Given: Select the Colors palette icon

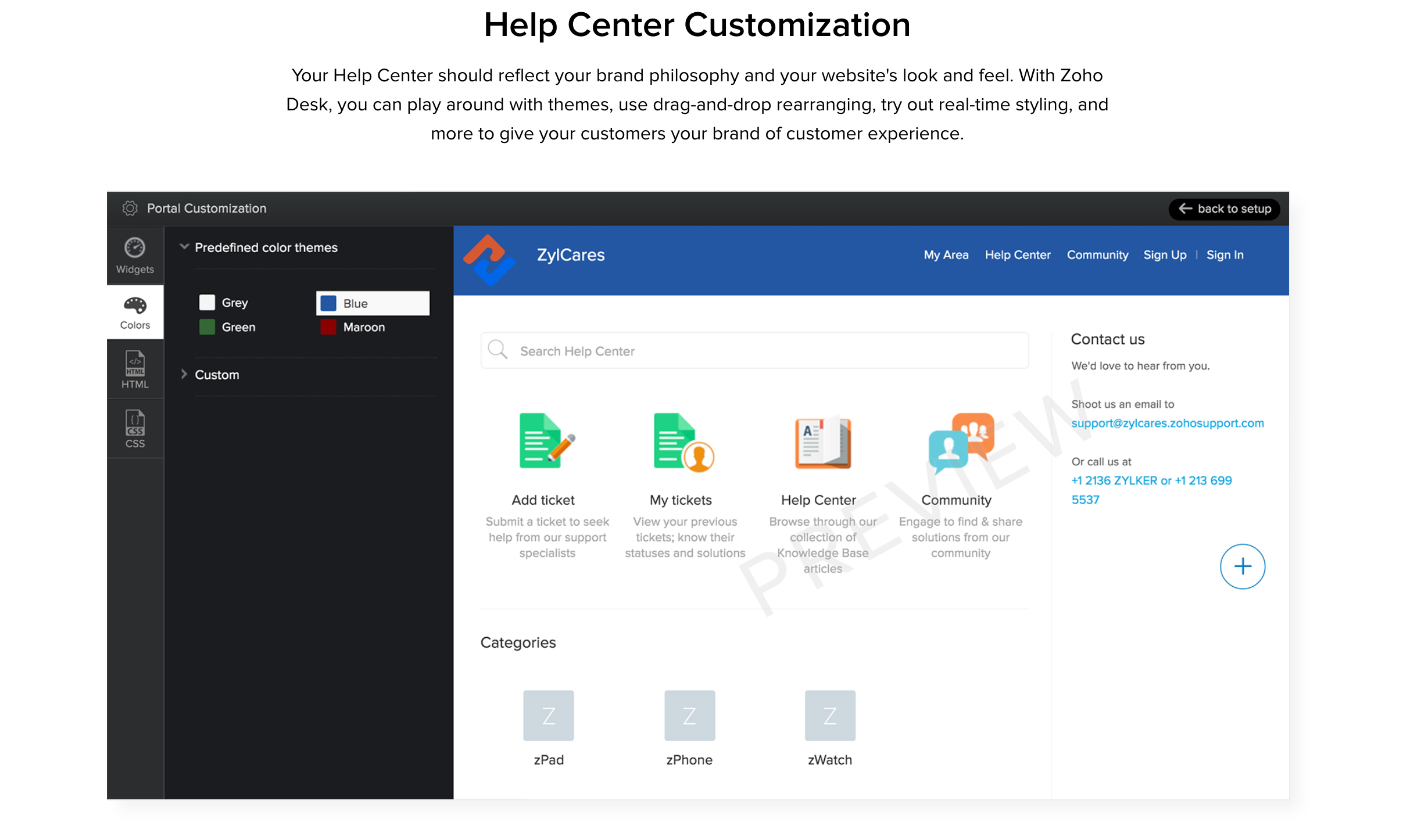Looking at the screenshot, I should [x=135, y=305].
